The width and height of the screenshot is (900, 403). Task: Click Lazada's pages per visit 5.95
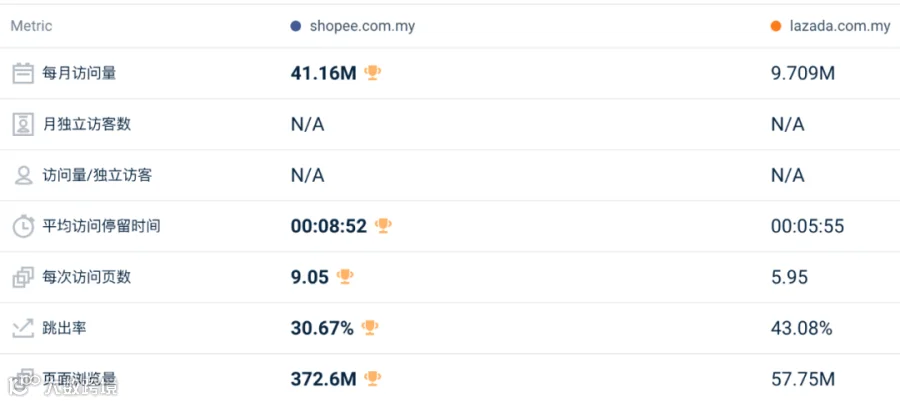790,277
